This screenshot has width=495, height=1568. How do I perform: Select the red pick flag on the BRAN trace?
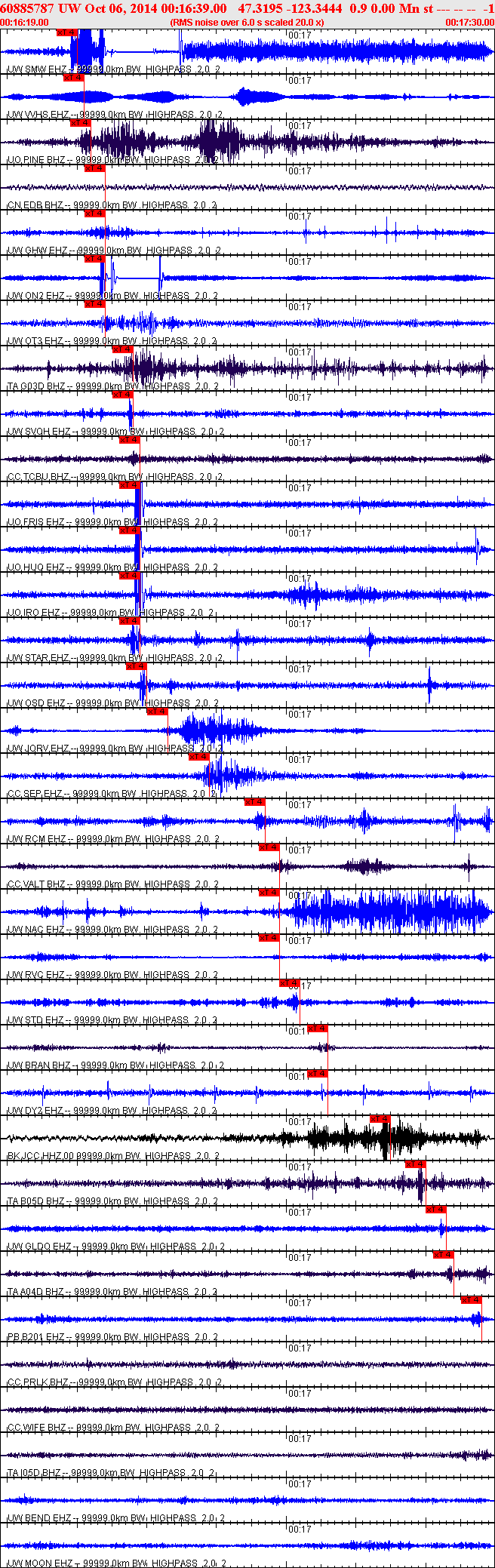click(x=318, y=1028)
